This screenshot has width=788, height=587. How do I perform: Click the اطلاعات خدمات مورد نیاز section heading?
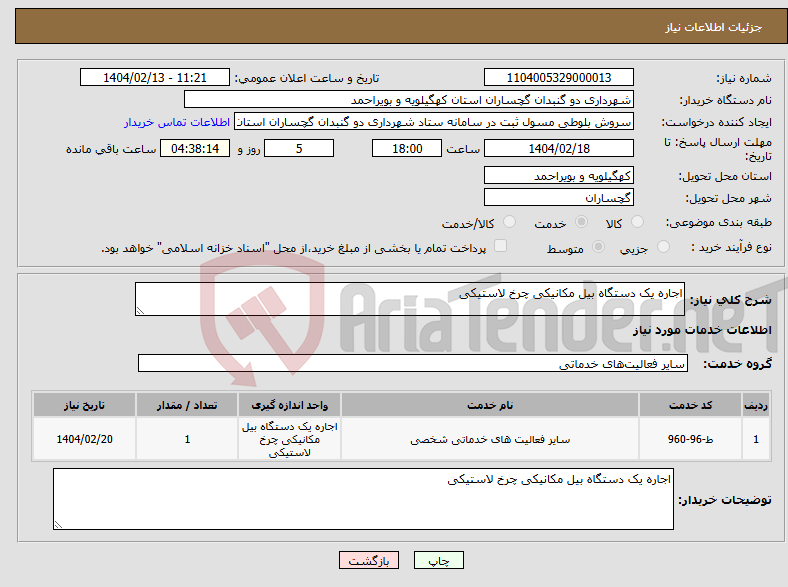[702, 330]
